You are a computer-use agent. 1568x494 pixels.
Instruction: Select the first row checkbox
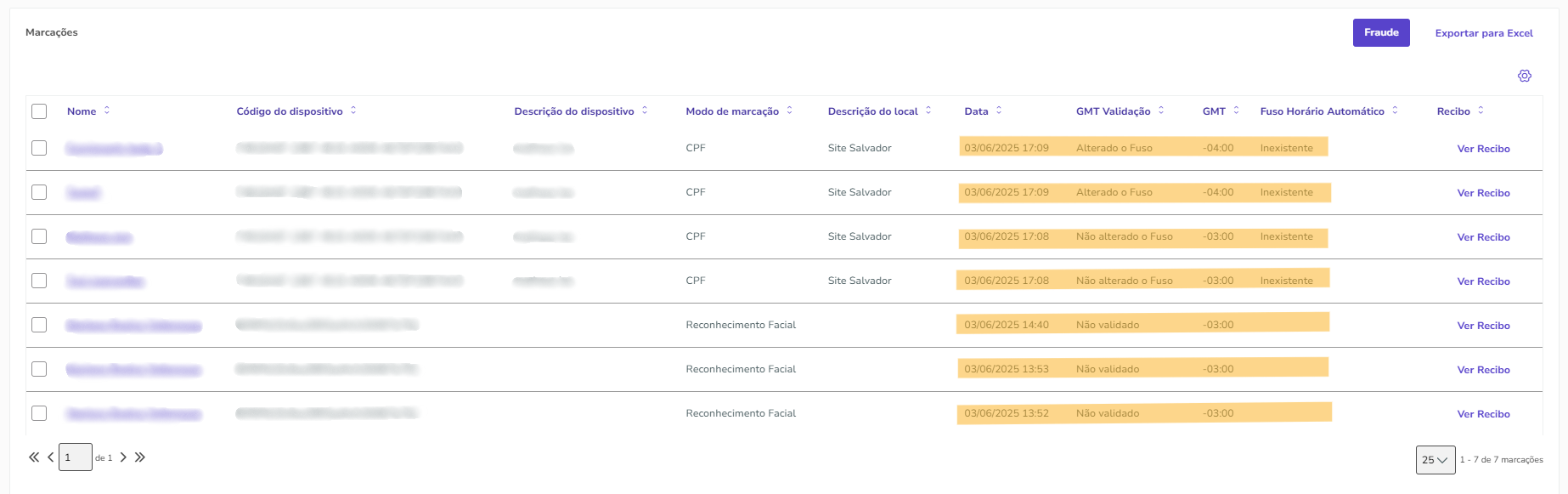click(x=39, y=148)
